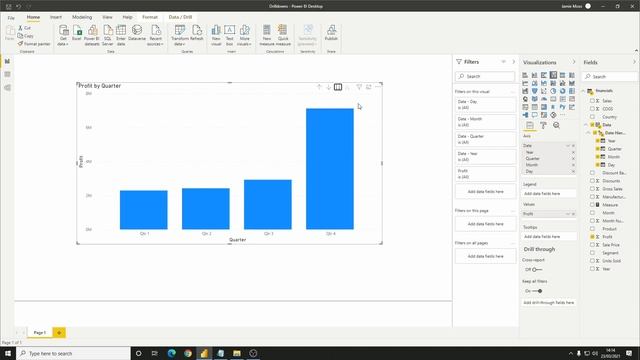The height and width of the screenshot is (360, 640).
Task: Switch to the Format ribbon tab
Action: pos(150,17)
